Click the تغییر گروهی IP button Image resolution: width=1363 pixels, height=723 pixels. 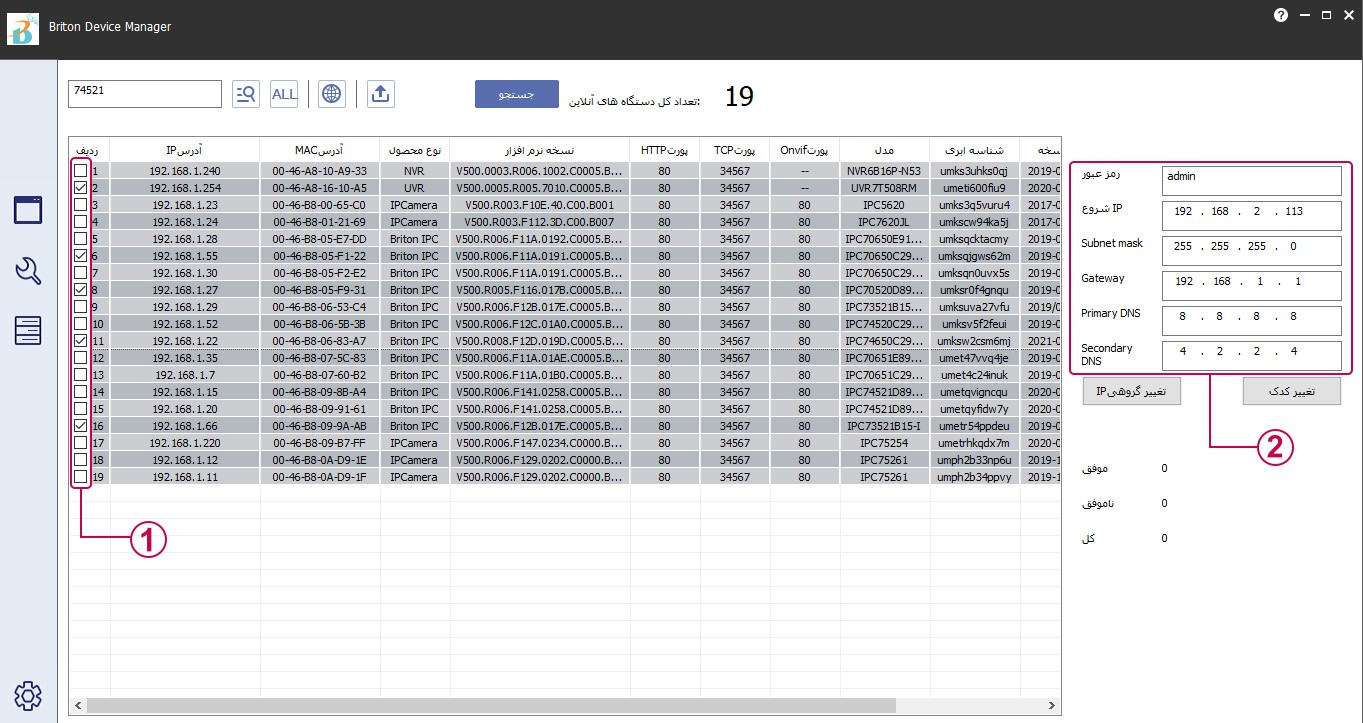(x=1131, y=392)
